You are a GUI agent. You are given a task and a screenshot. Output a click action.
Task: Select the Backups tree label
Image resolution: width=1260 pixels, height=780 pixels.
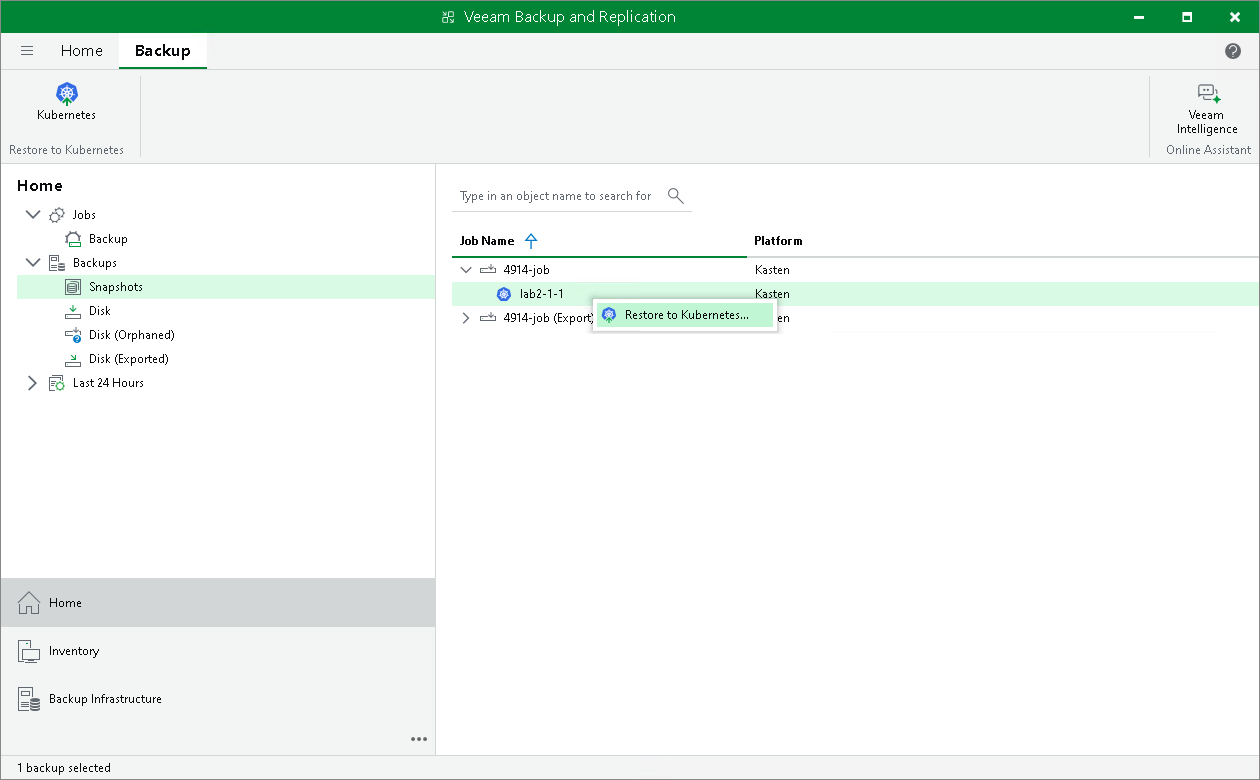pos(95,263)
